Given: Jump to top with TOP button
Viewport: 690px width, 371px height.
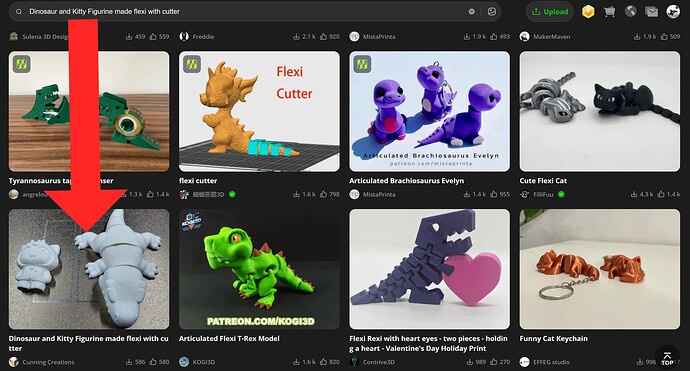Looking at the screenshot, I should 667,358.
